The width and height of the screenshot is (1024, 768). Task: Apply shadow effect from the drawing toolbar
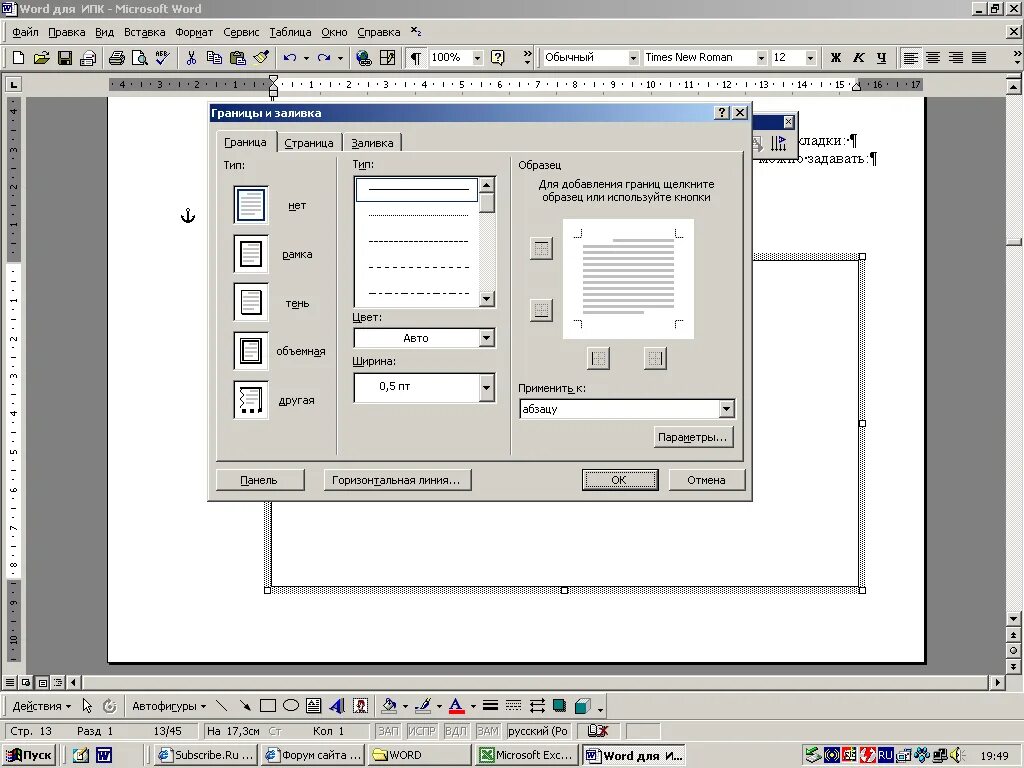tap(560, 705)
